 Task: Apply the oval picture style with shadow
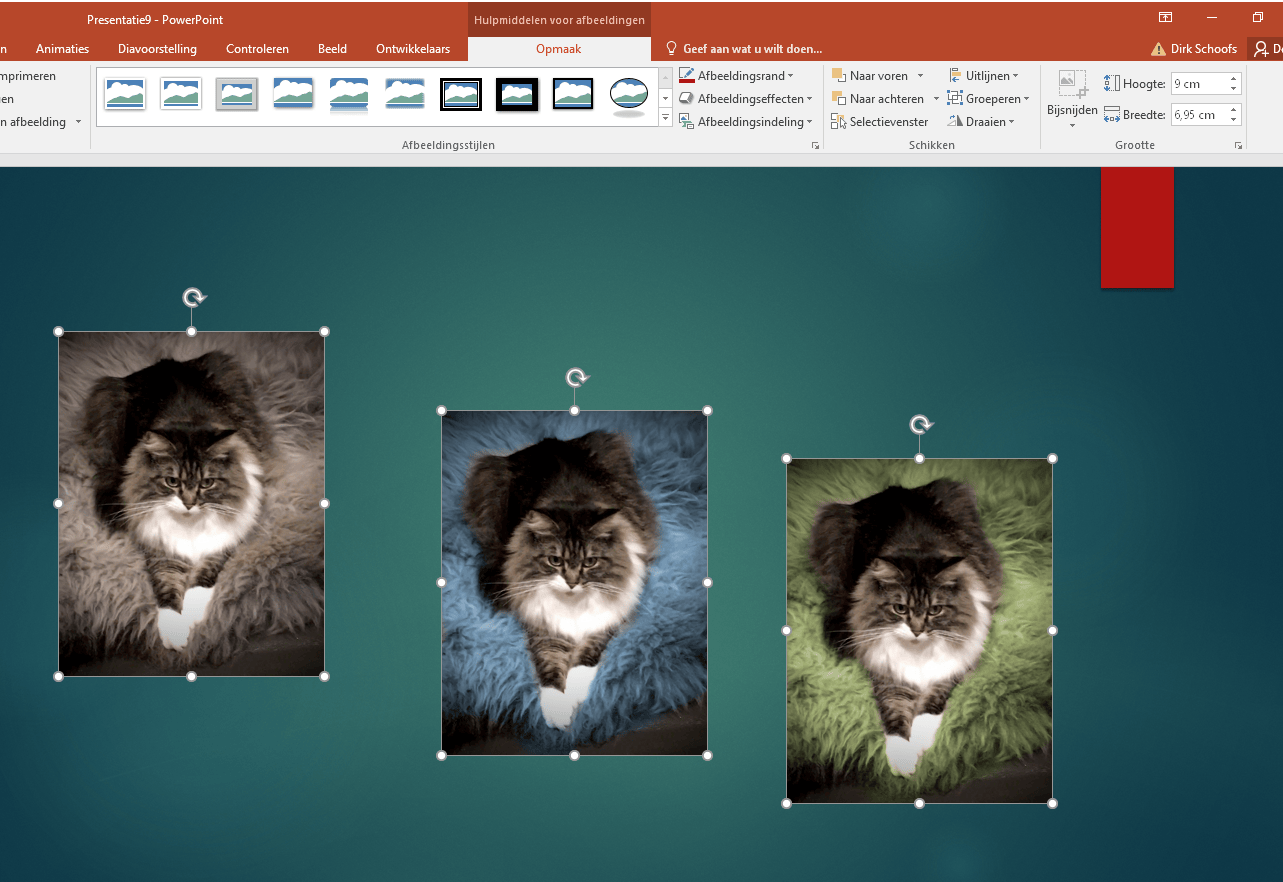click(x=629, y=96)
